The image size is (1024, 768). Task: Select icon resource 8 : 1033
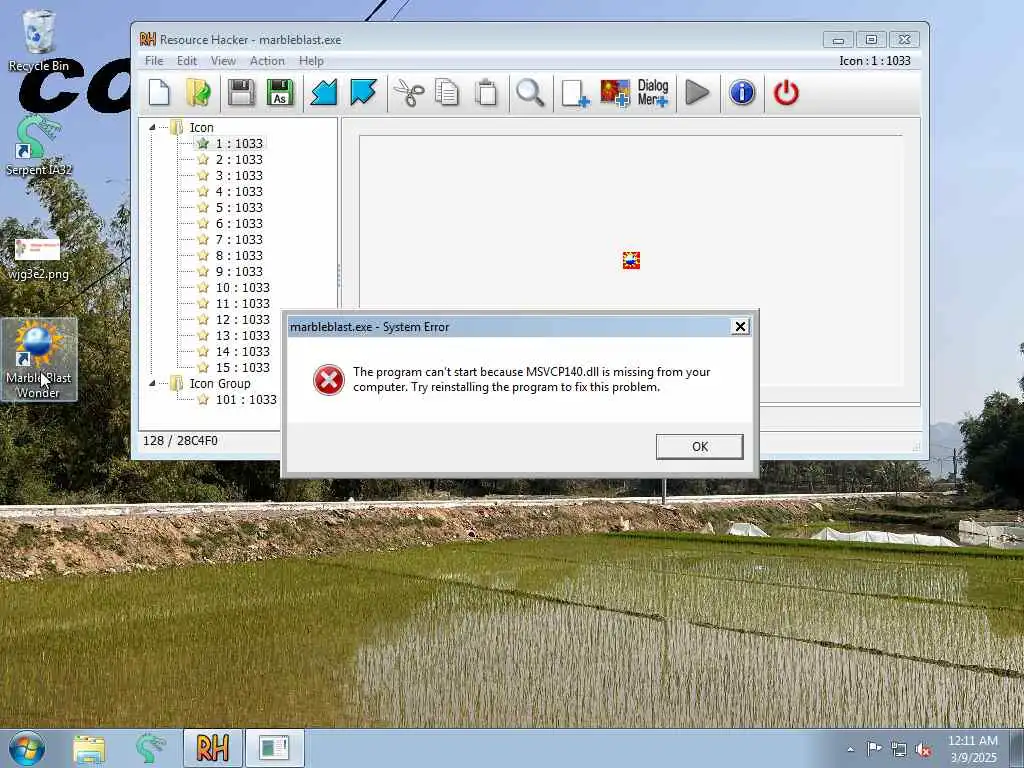(239, 255)
